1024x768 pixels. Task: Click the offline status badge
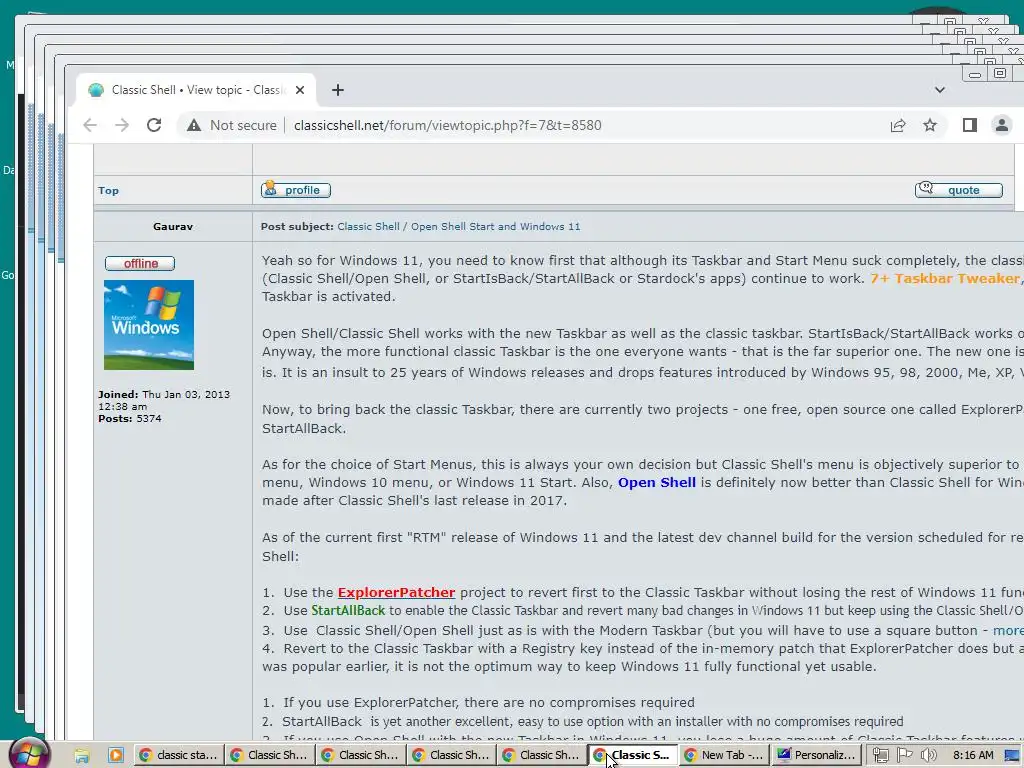(x=140, y=263)
